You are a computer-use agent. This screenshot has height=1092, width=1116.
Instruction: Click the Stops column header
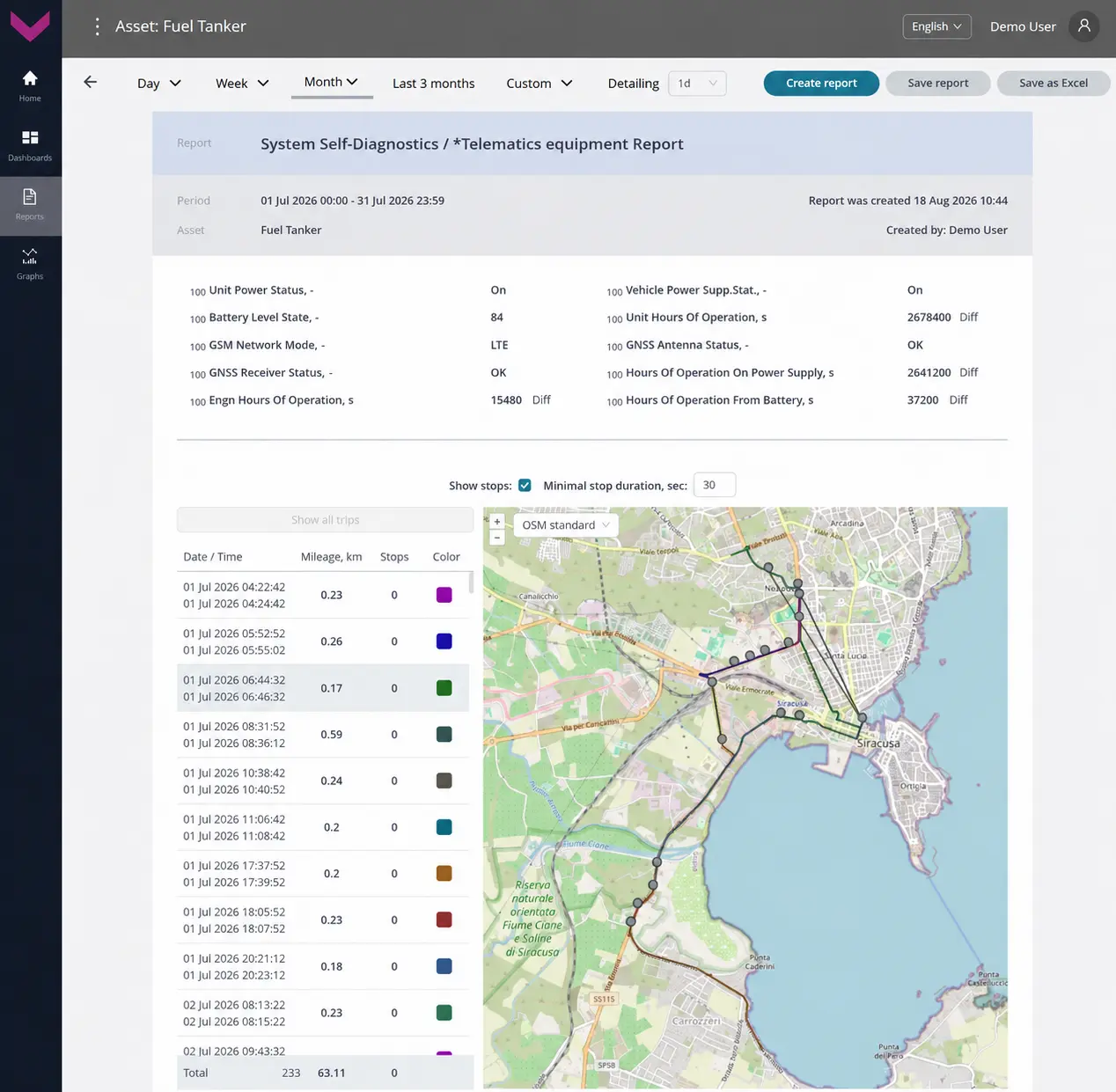point(394,557)
